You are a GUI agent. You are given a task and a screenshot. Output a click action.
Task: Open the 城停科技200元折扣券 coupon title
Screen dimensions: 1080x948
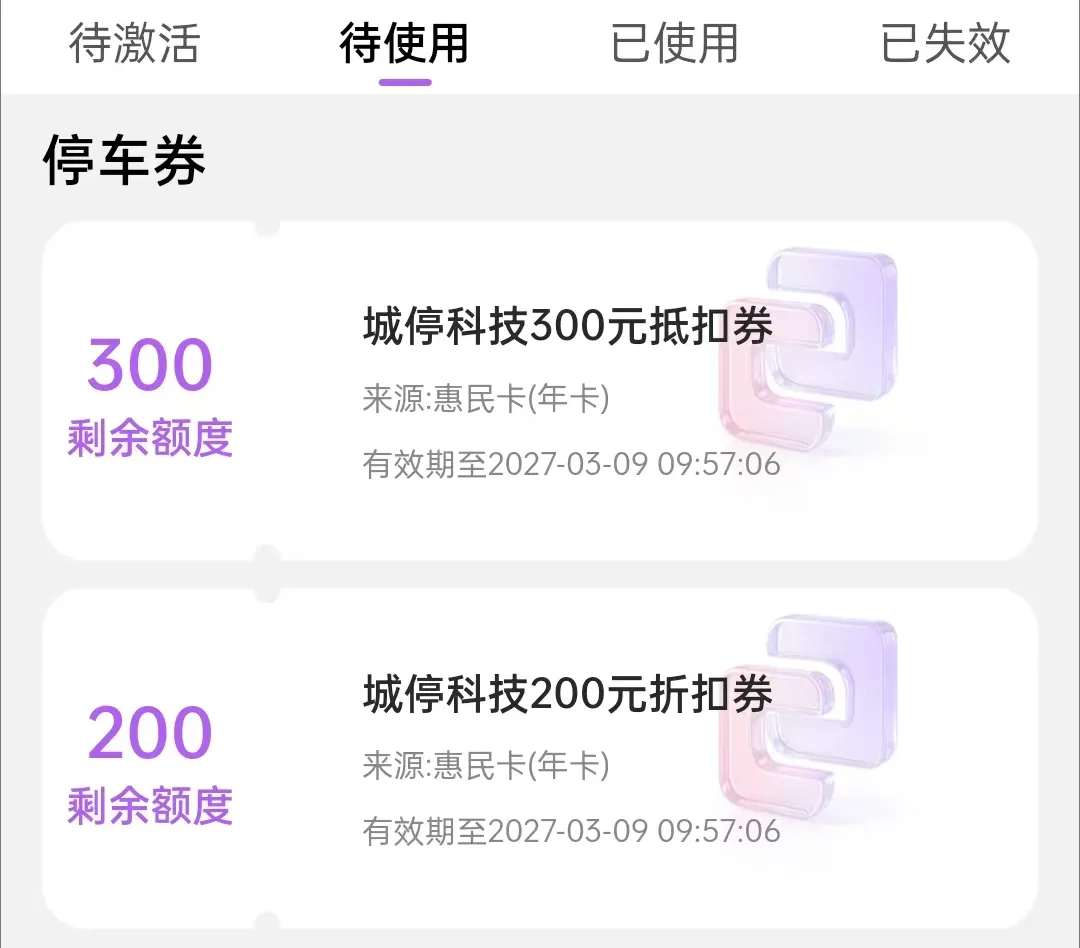tap(568, 694)
